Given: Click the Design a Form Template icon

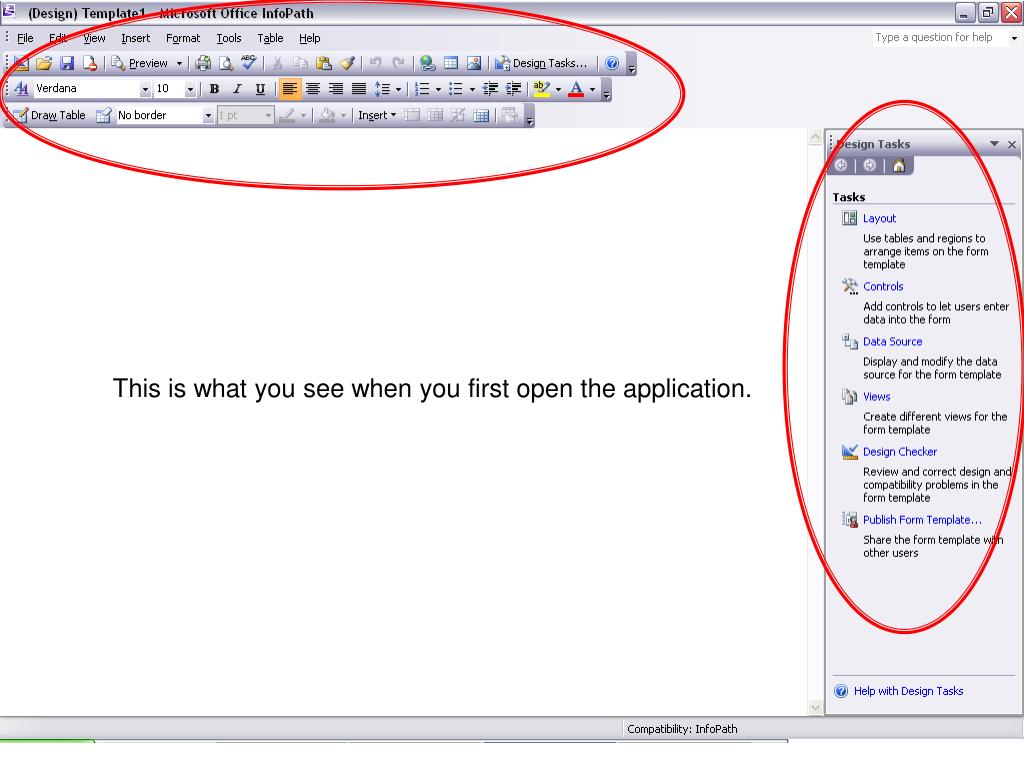Looking at the screenshot, I should pyautogui.click(x=20, y=63).
